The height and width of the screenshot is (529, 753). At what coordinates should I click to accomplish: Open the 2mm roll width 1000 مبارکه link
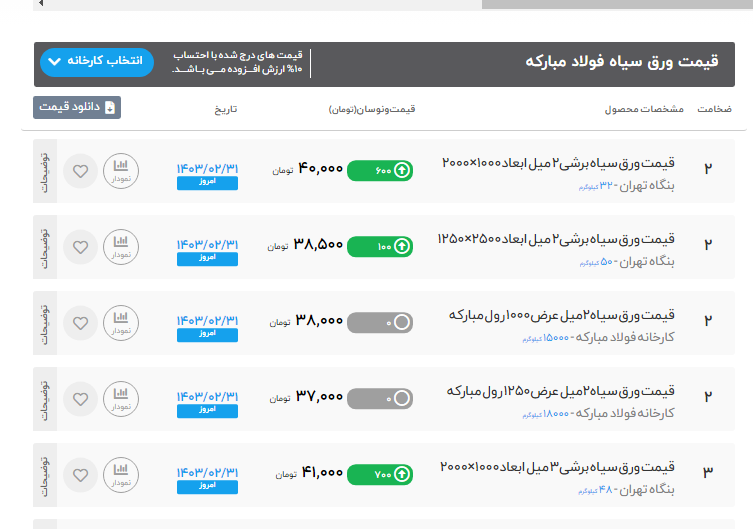562,315
